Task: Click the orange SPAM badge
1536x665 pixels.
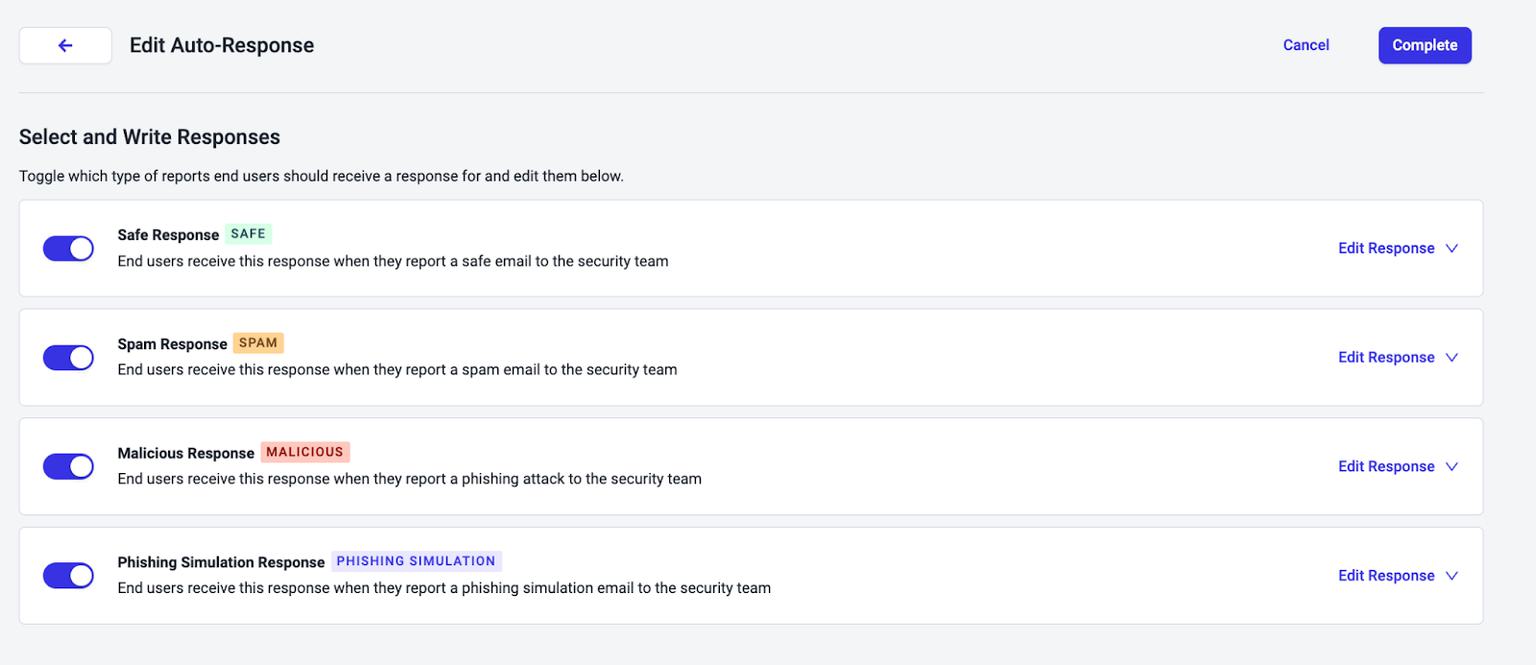Action: (x=258, y=343)
